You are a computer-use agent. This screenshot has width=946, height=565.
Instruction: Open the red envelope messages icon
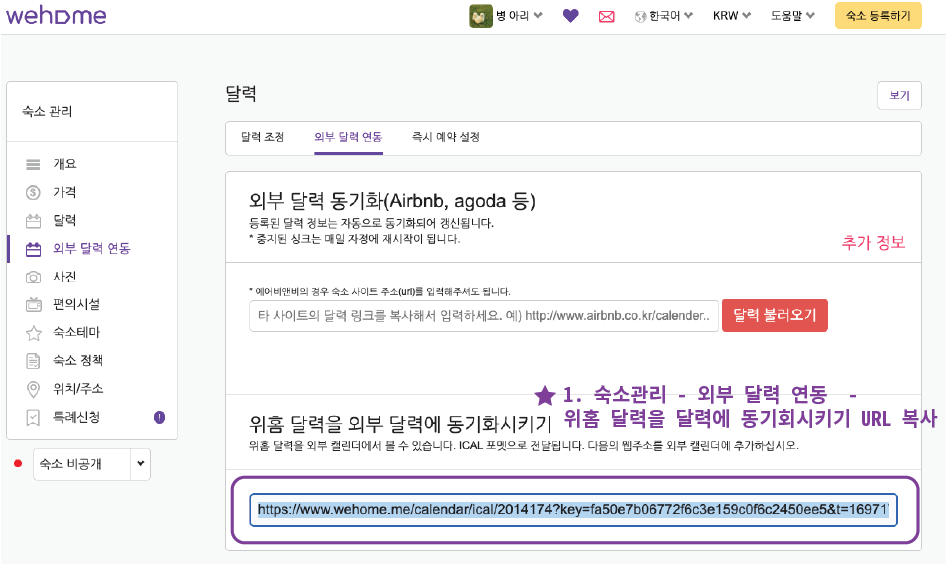click(606, 16)
